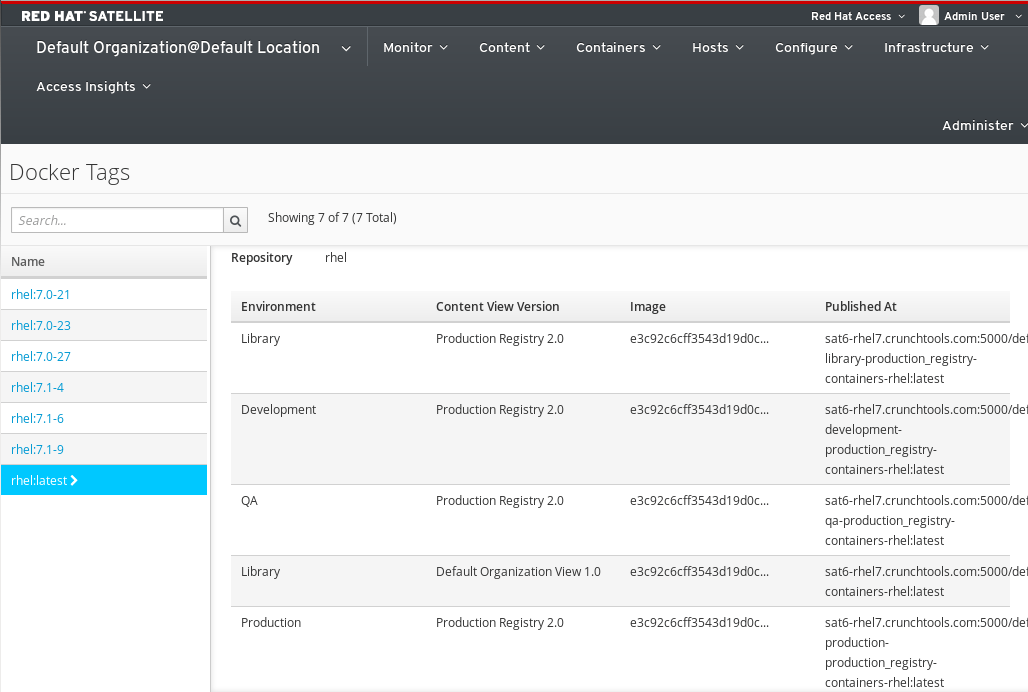The image size is (1028, 692).
Task: Click the Red Hat Satellite logo
Action: pos(92,15)
